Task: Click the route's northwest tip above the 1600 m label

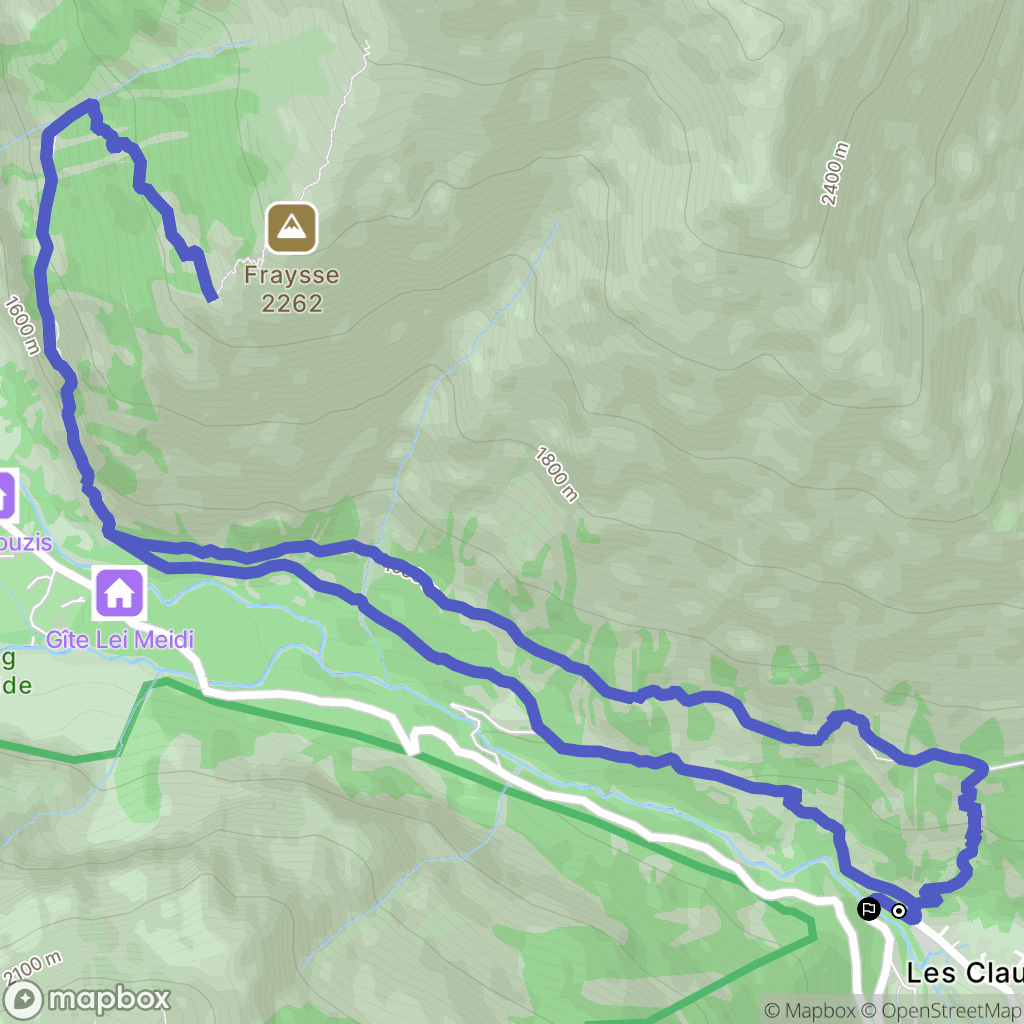Action: (91, 104)
